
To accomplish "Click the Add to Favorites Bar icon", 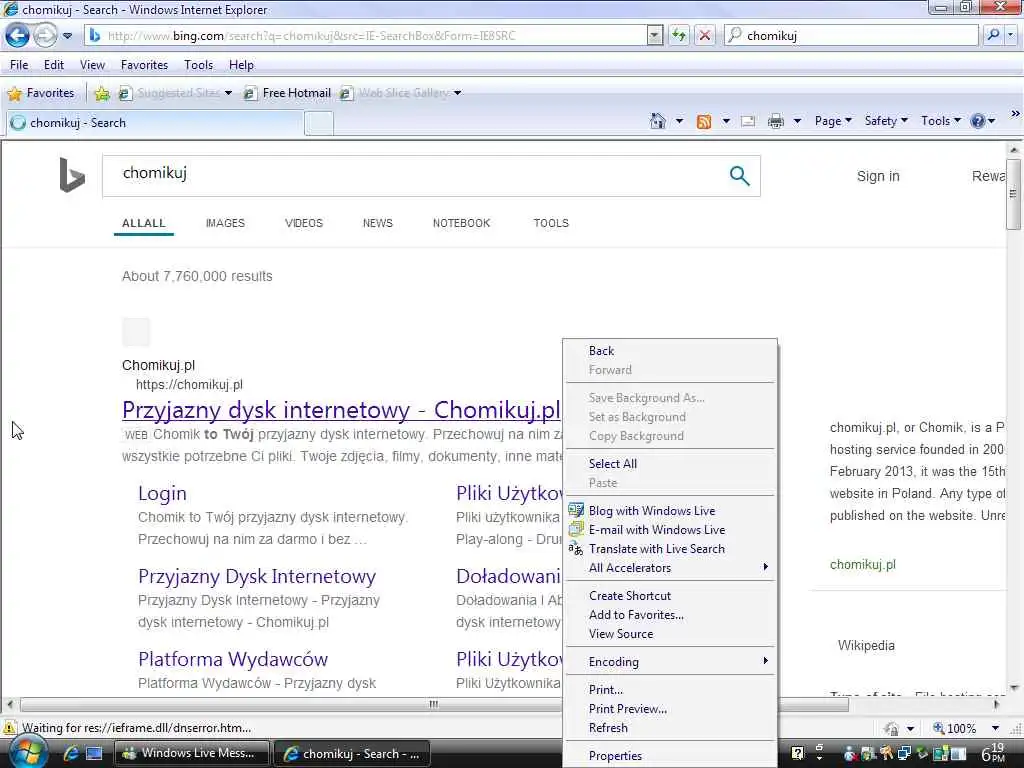I will 102,93.
